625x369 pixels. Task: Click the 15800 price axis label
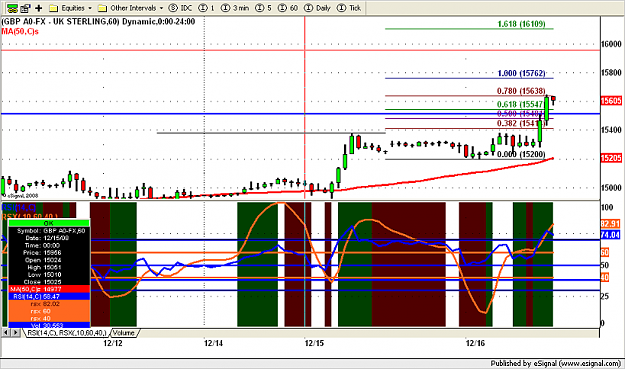pos(611,73)
